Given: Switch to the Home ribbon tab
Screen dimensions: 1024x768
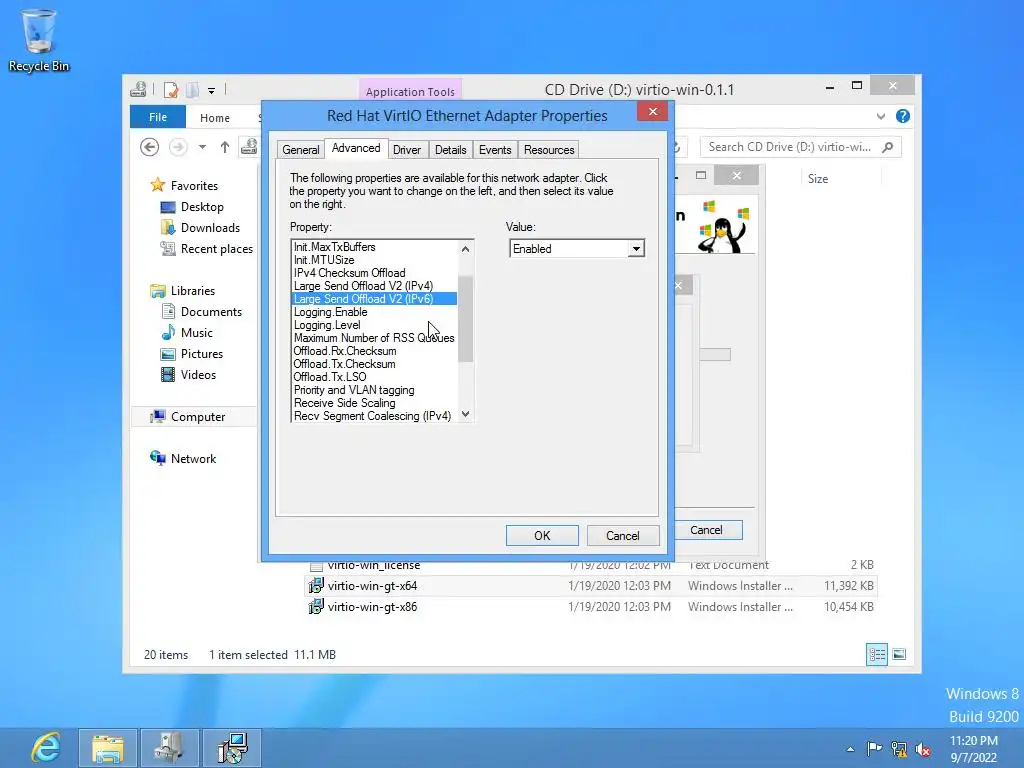Looking at the screenshot, I should (x=215, y=118).
